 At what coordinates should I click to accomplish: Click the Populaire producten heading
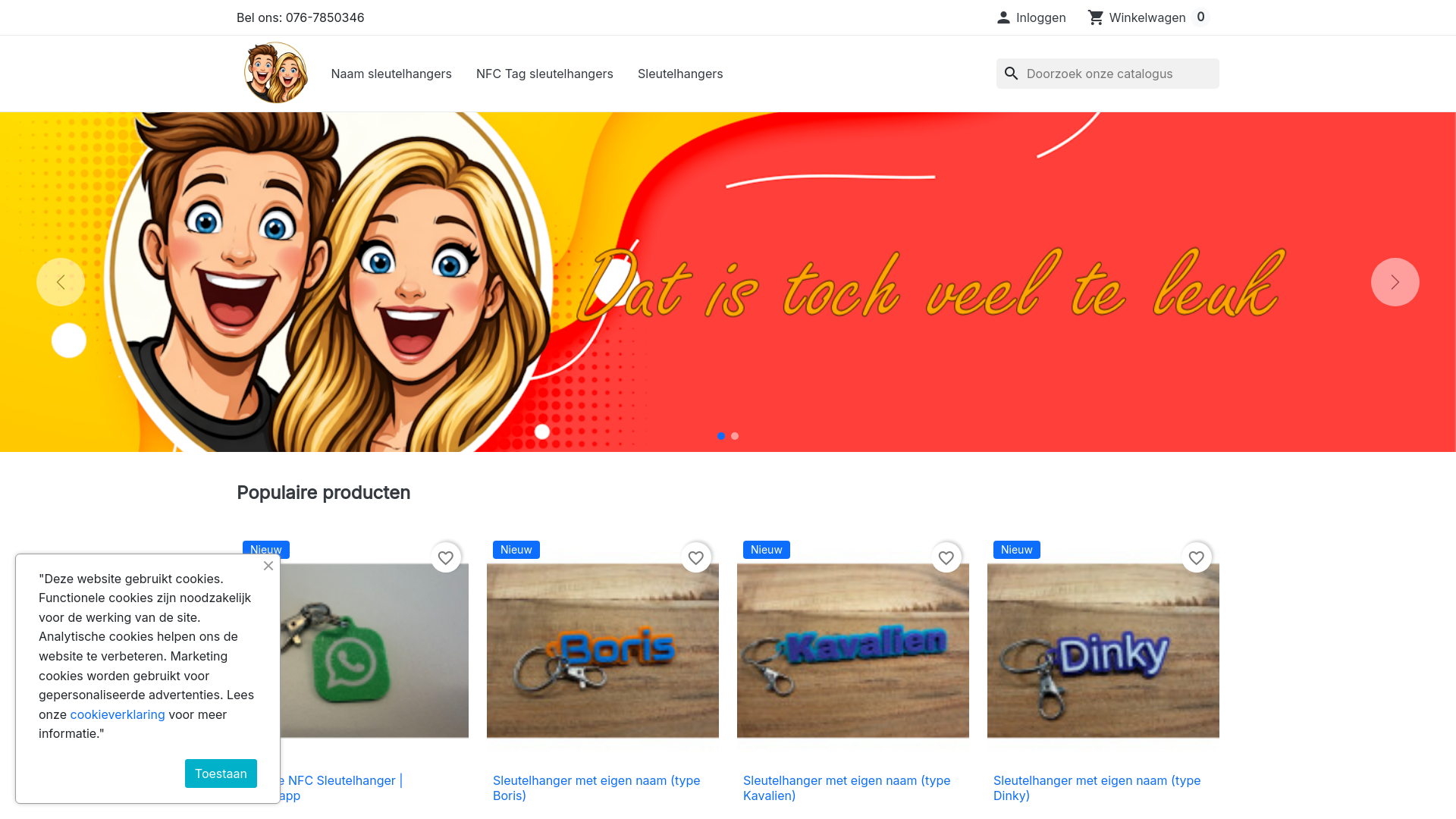pos(324,493)
